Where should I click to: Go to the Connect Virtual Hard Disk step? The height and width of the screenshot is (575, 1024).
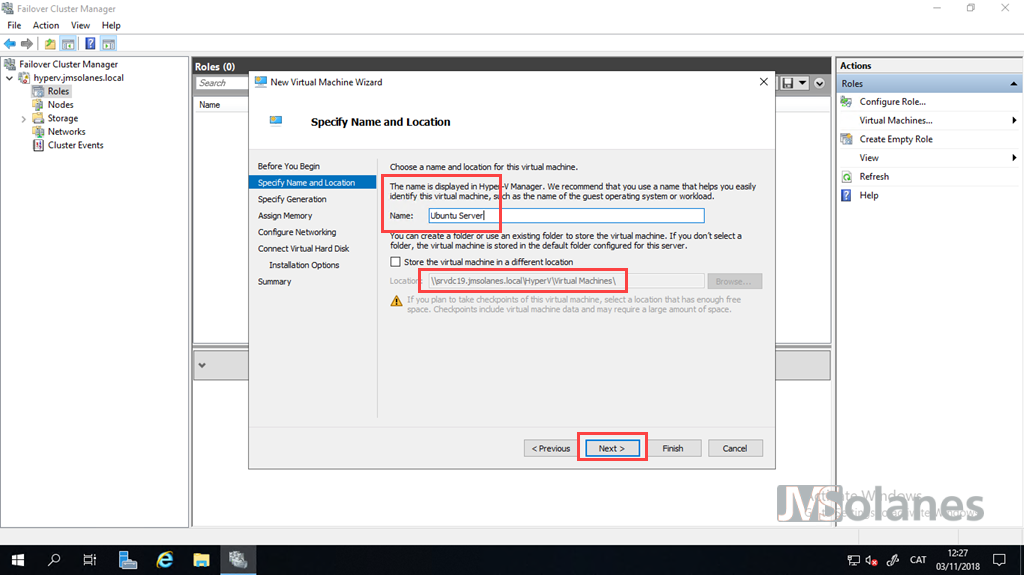point(304,249)
